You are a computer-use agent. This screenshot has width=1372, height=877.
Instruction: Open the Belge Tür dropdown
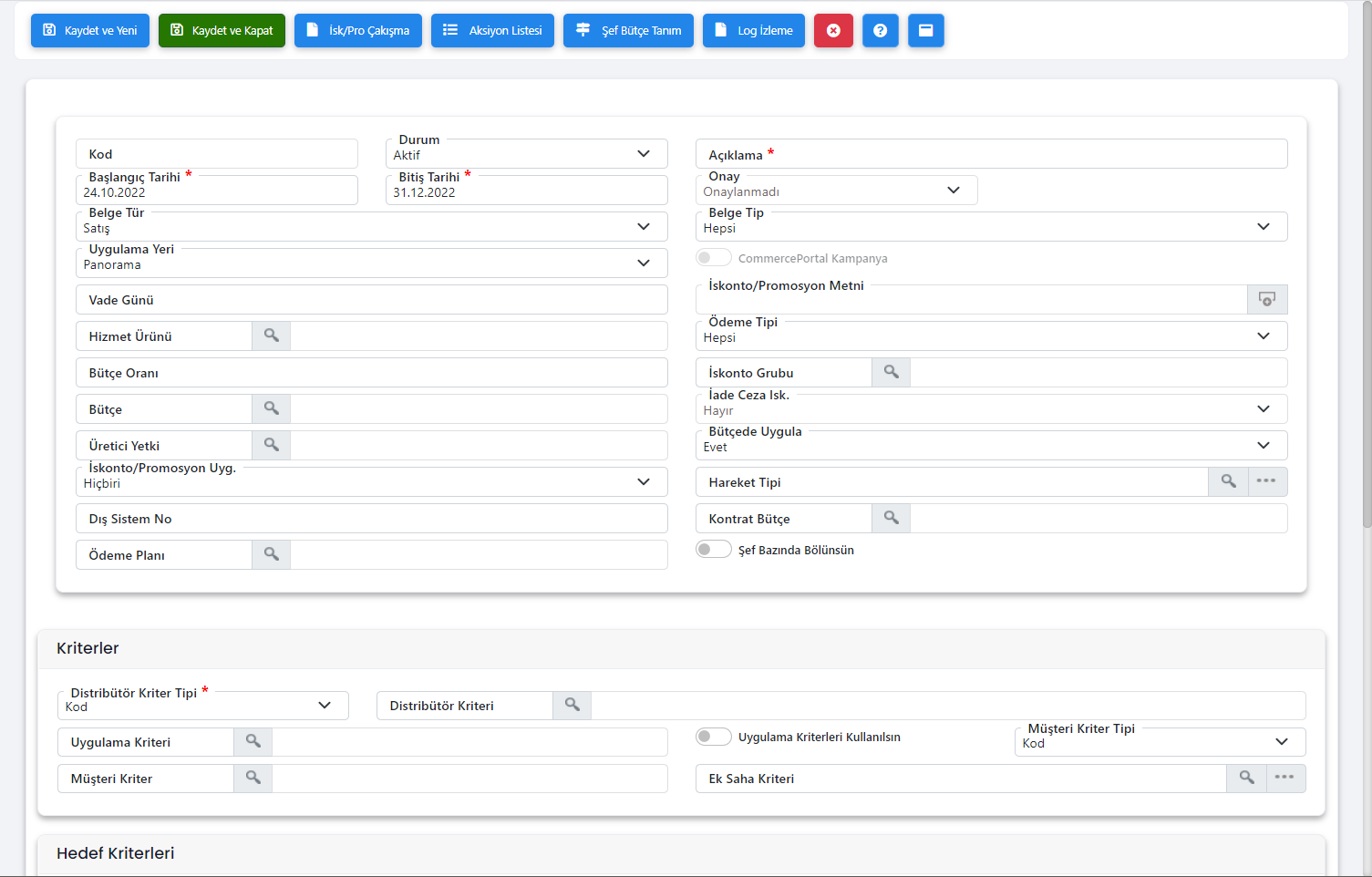(x=644, y=227)
